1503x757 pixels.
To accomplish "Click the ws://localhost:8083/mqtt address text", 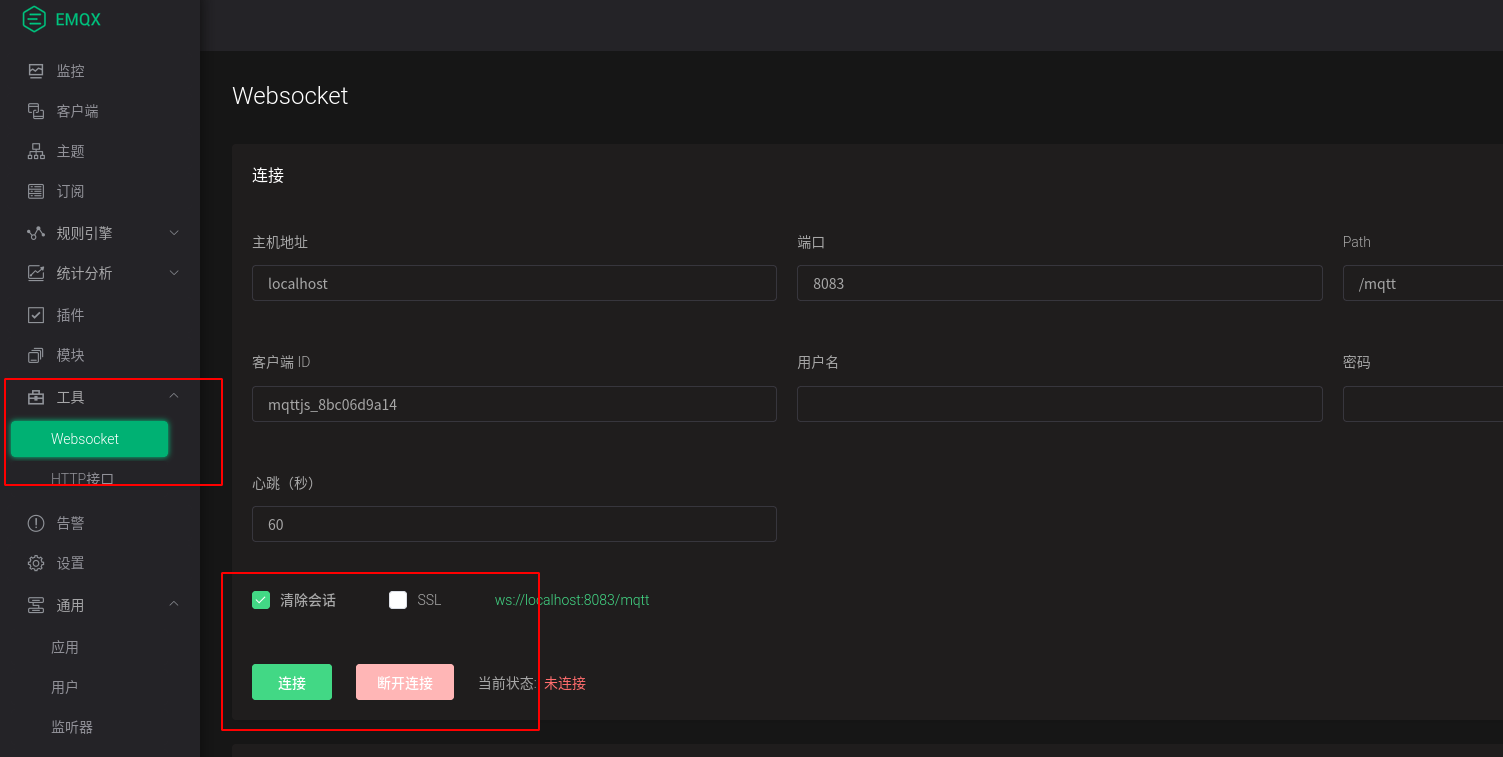I will click(x=572, y=600).
